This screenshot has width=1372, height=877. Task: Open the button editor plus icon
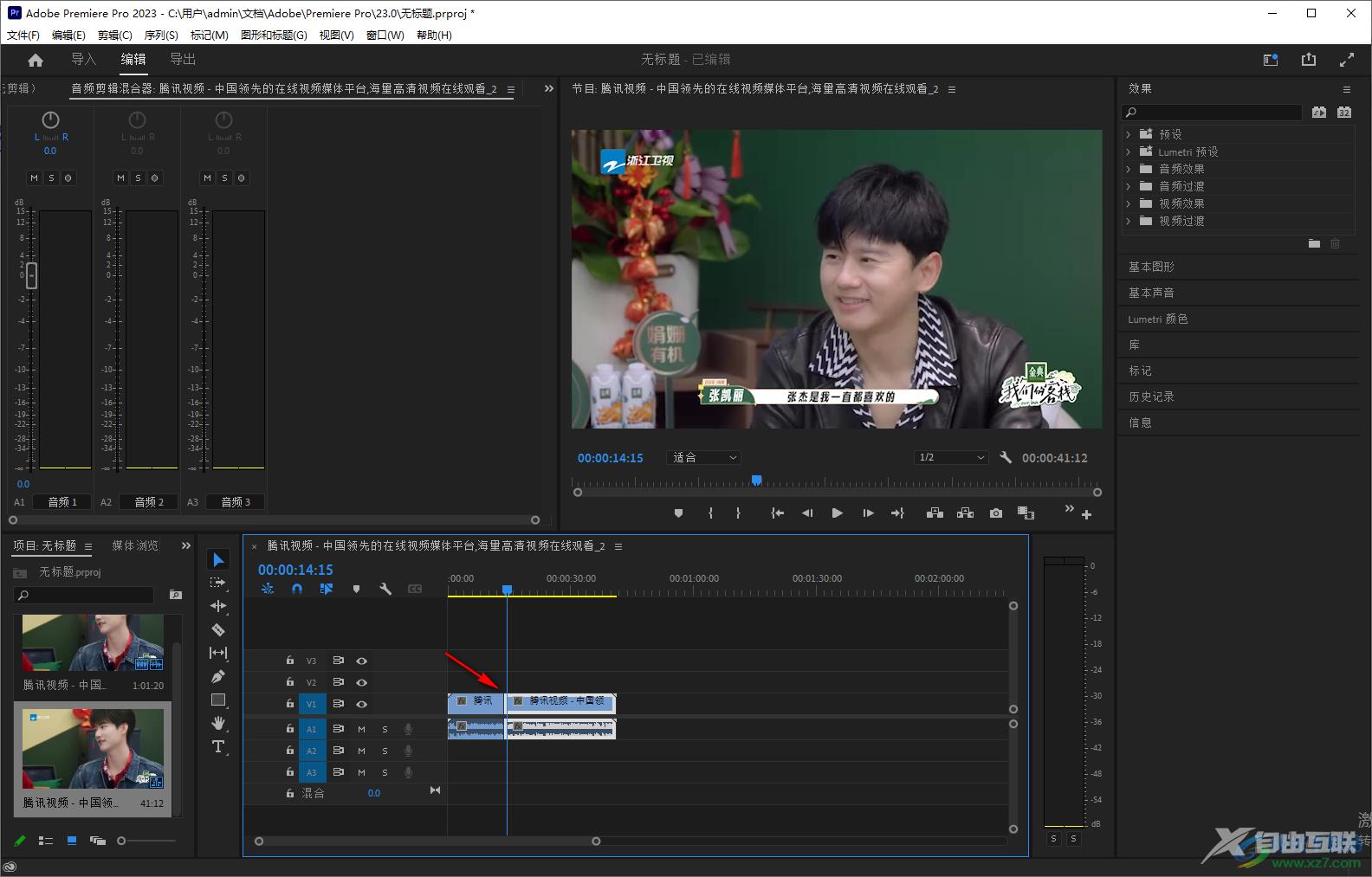[1086, 514]
